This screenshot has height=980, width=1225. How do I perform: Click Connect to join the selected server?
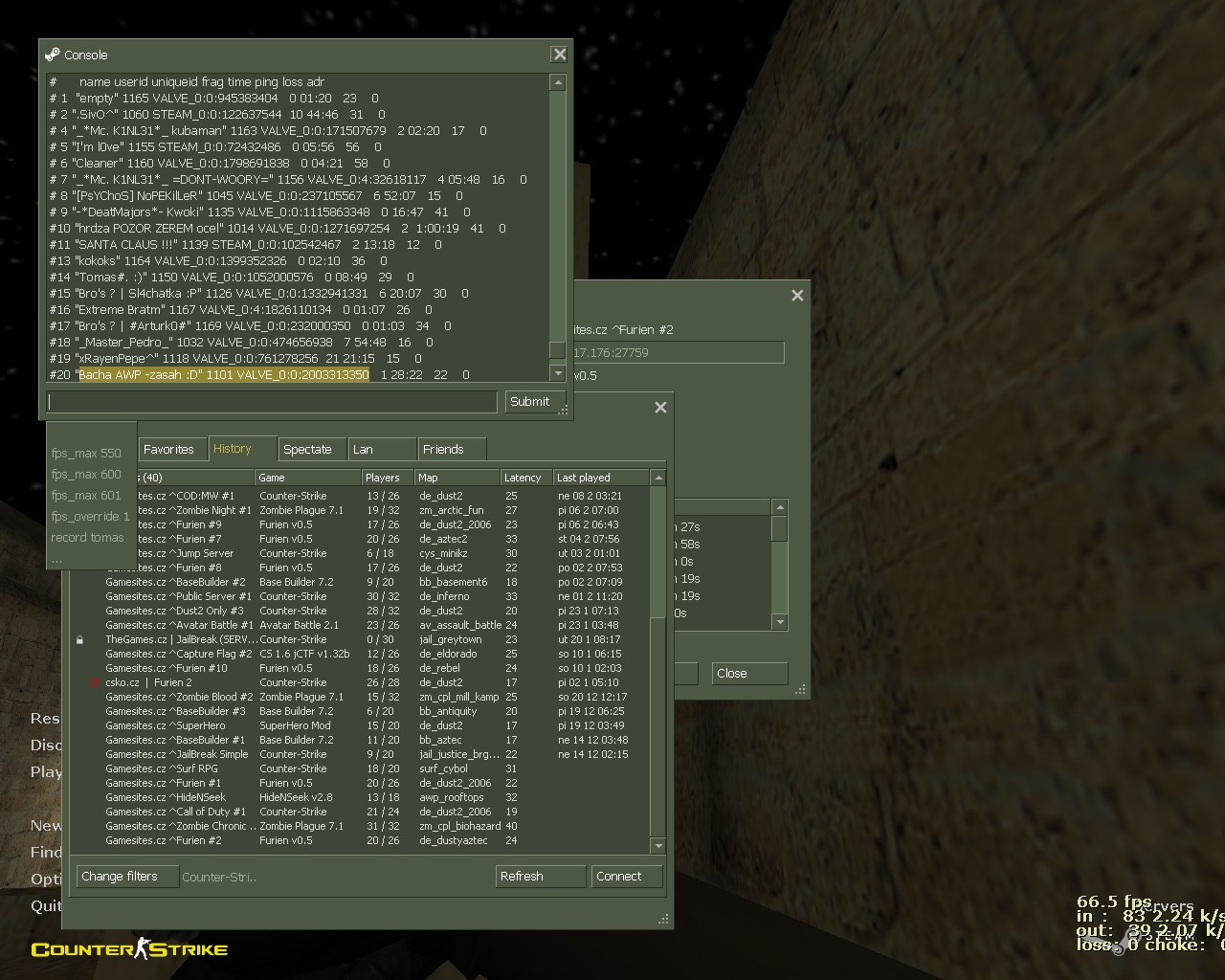tap(626, 876)
